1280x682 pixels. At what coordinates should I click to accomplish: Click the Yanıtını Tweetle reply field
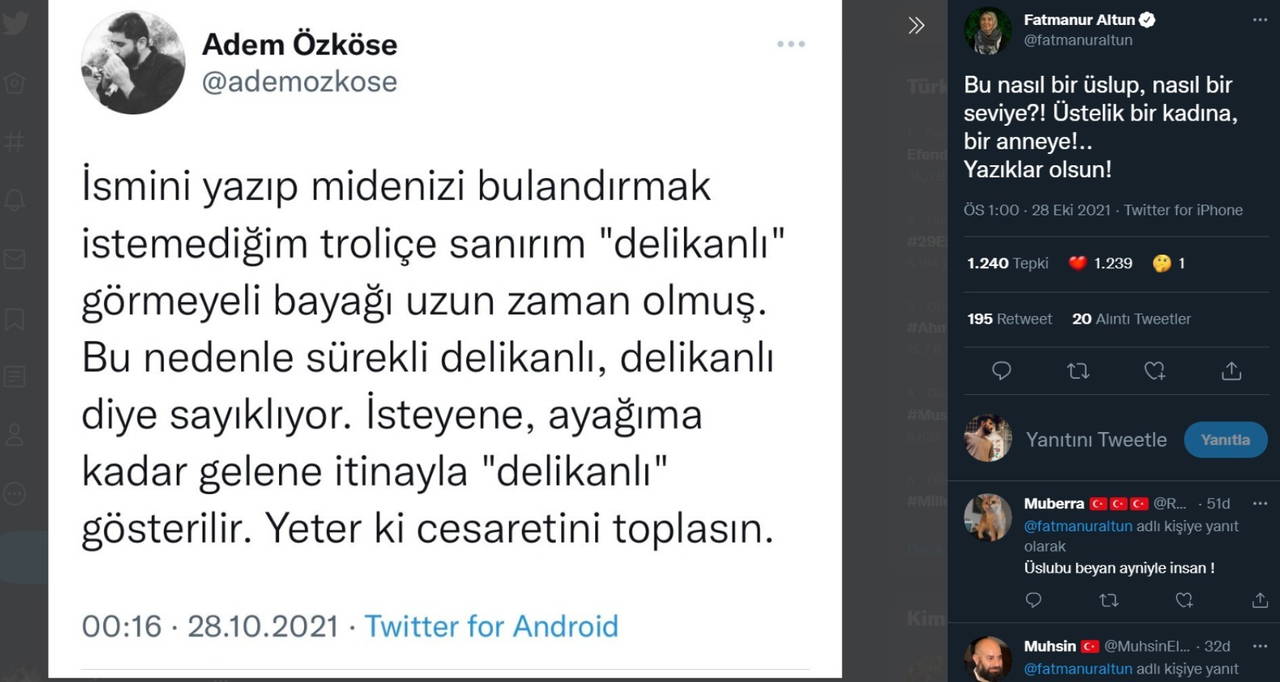(1096, 440)
